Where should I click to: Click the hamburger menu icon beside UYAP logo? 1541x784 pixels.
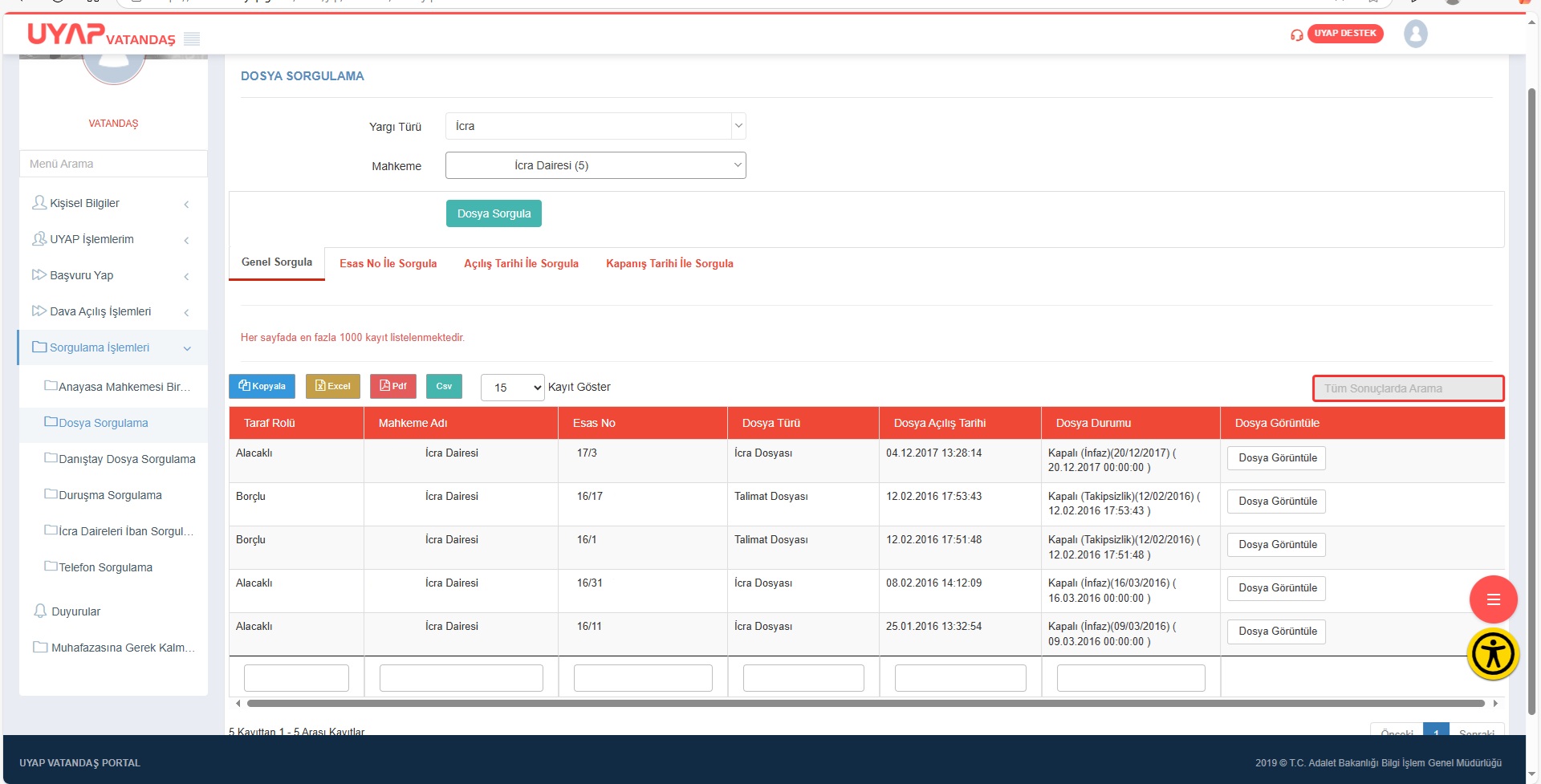click(x=192, y=39)
